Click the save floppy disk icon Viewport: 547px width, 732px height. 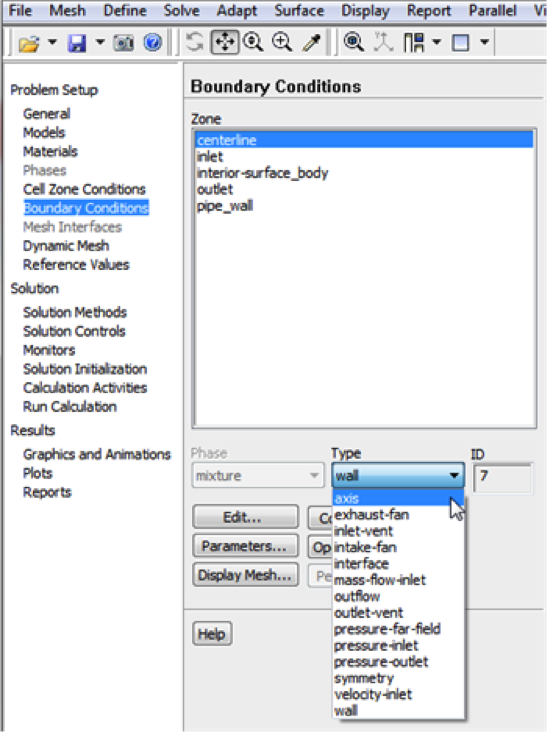coord(77,43)
